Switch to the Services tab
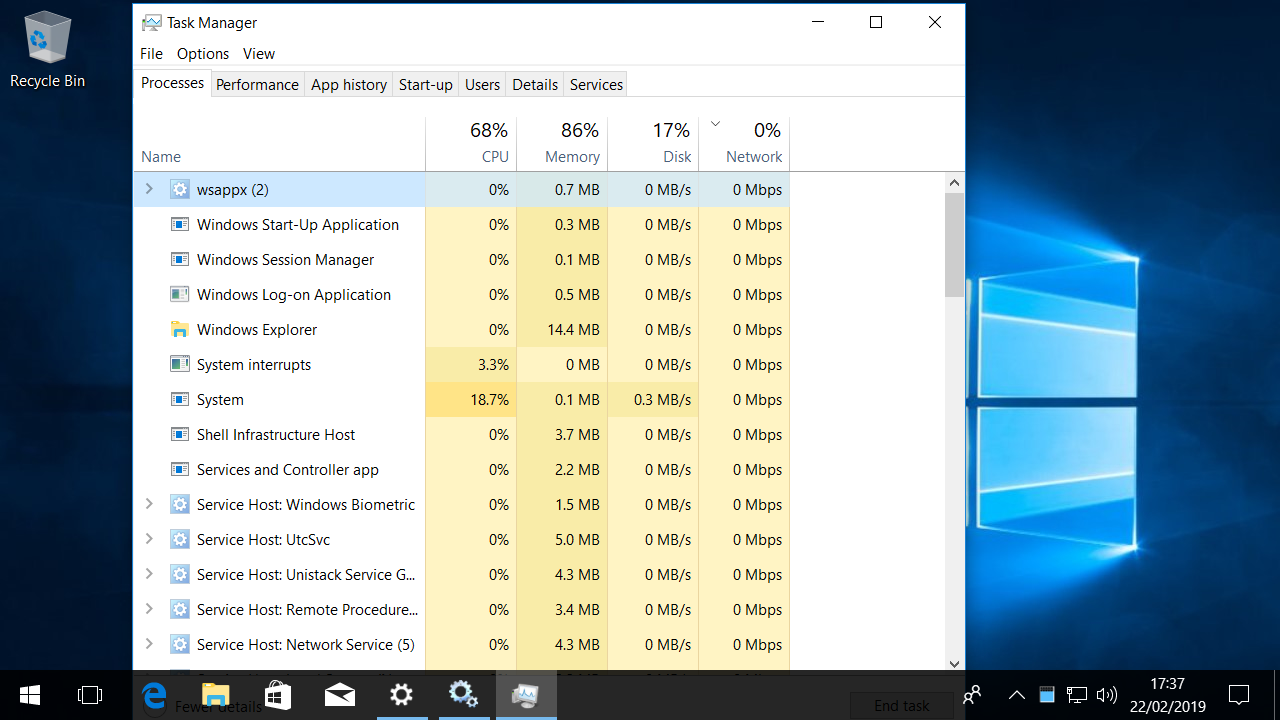 597,85
